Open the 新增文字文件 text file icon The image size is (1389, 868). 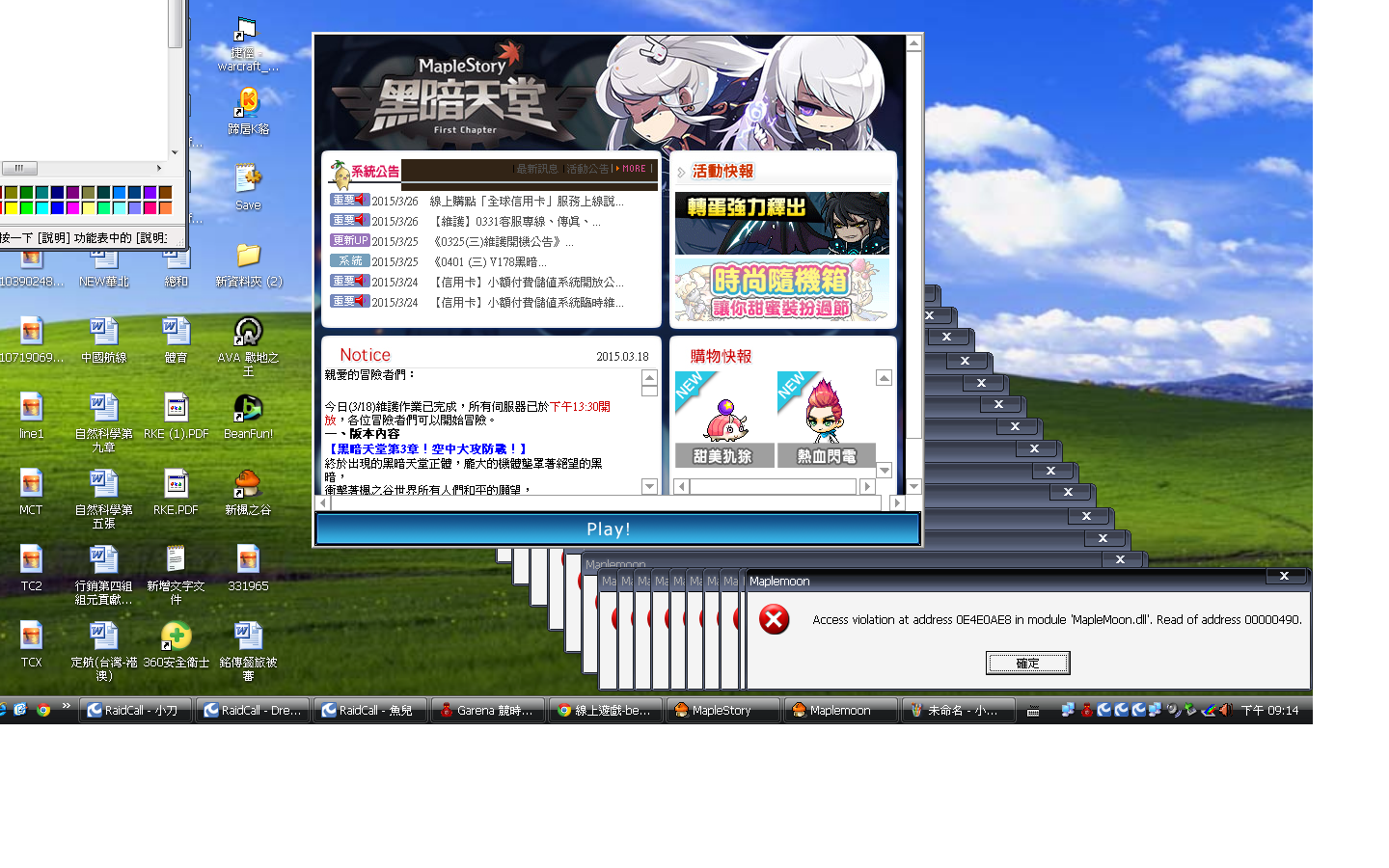coord(176,575)
